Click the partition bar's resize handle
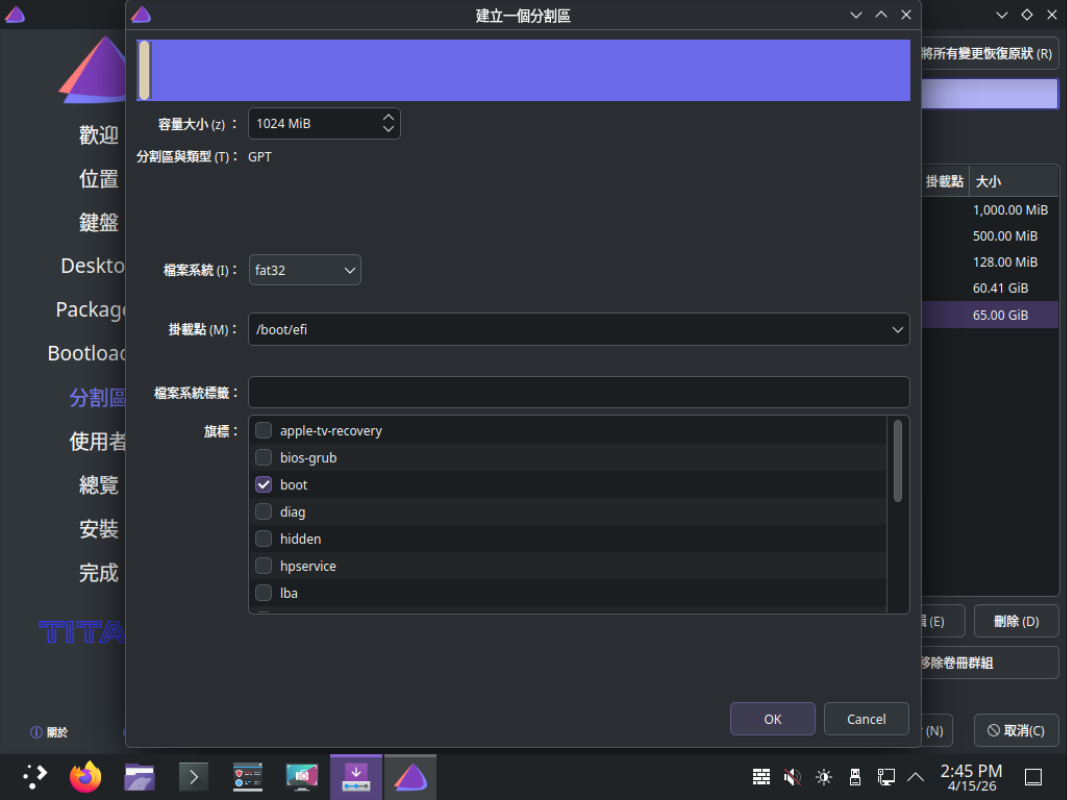Image resolution: width=1067 pixels, height=800 pixels. tap(144, 70)
